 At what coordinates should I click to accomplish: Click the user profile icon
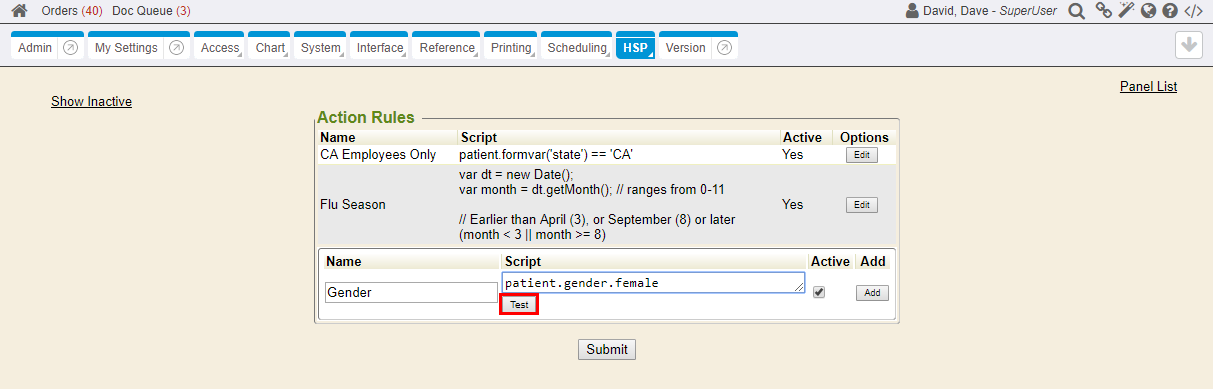pyautogui.click(x=912, y=11)
